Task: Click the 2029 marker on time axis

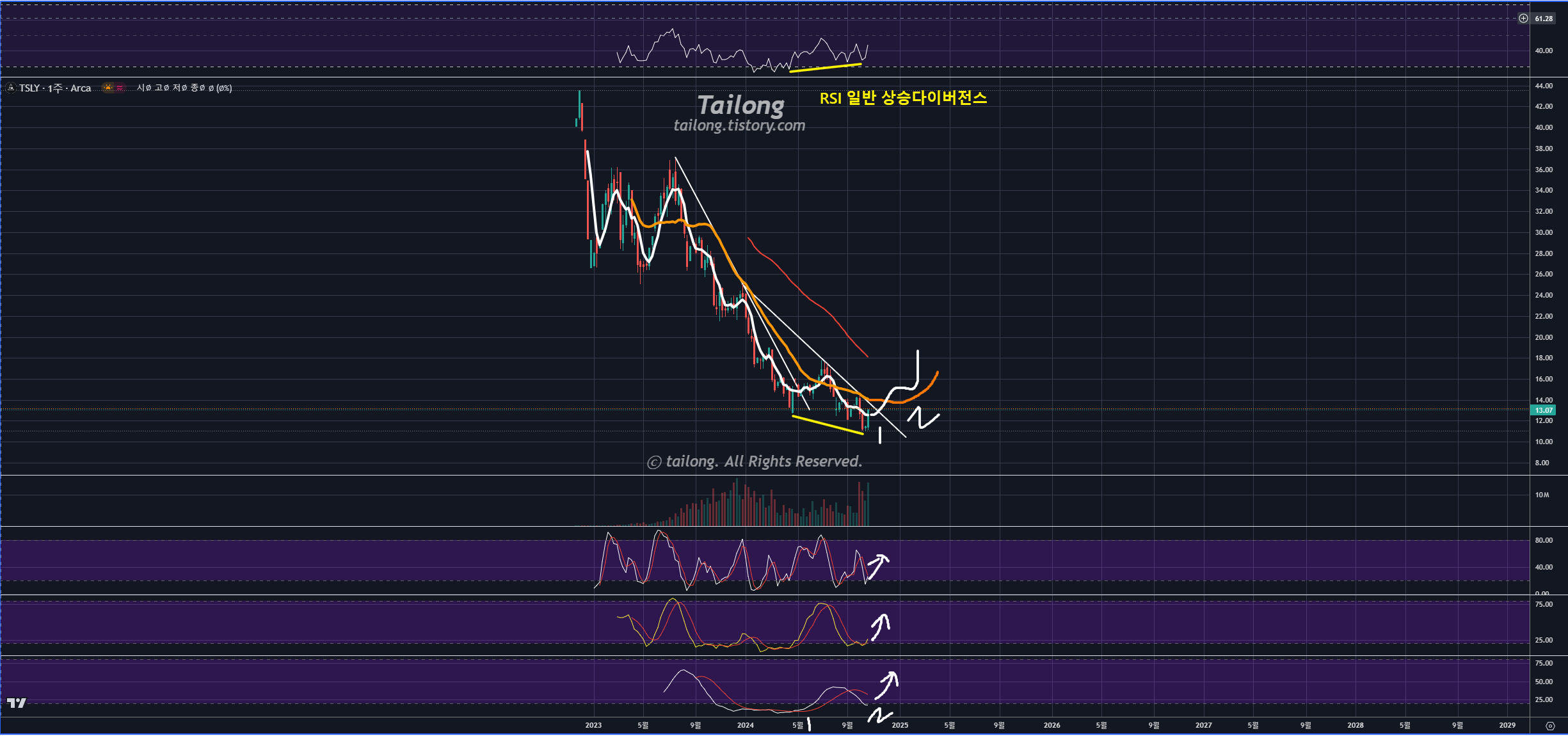Action: pos(1507,725)
